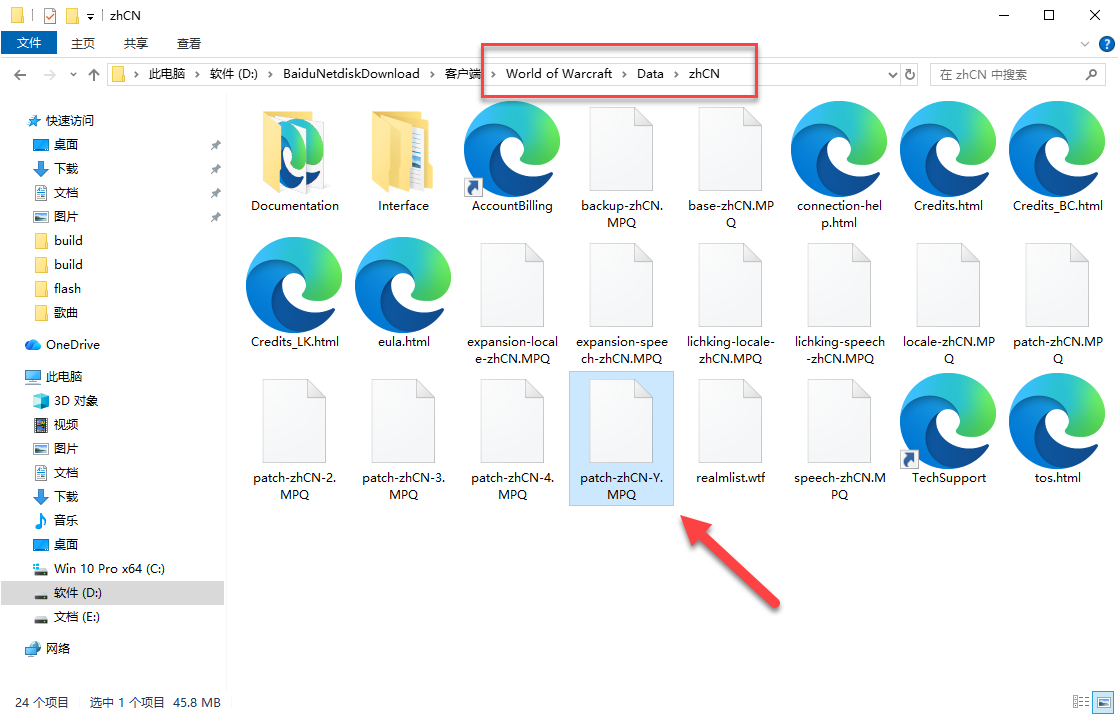Select 快速访问 in navigation pane
Screen dimensions: 1119x715
69,121
